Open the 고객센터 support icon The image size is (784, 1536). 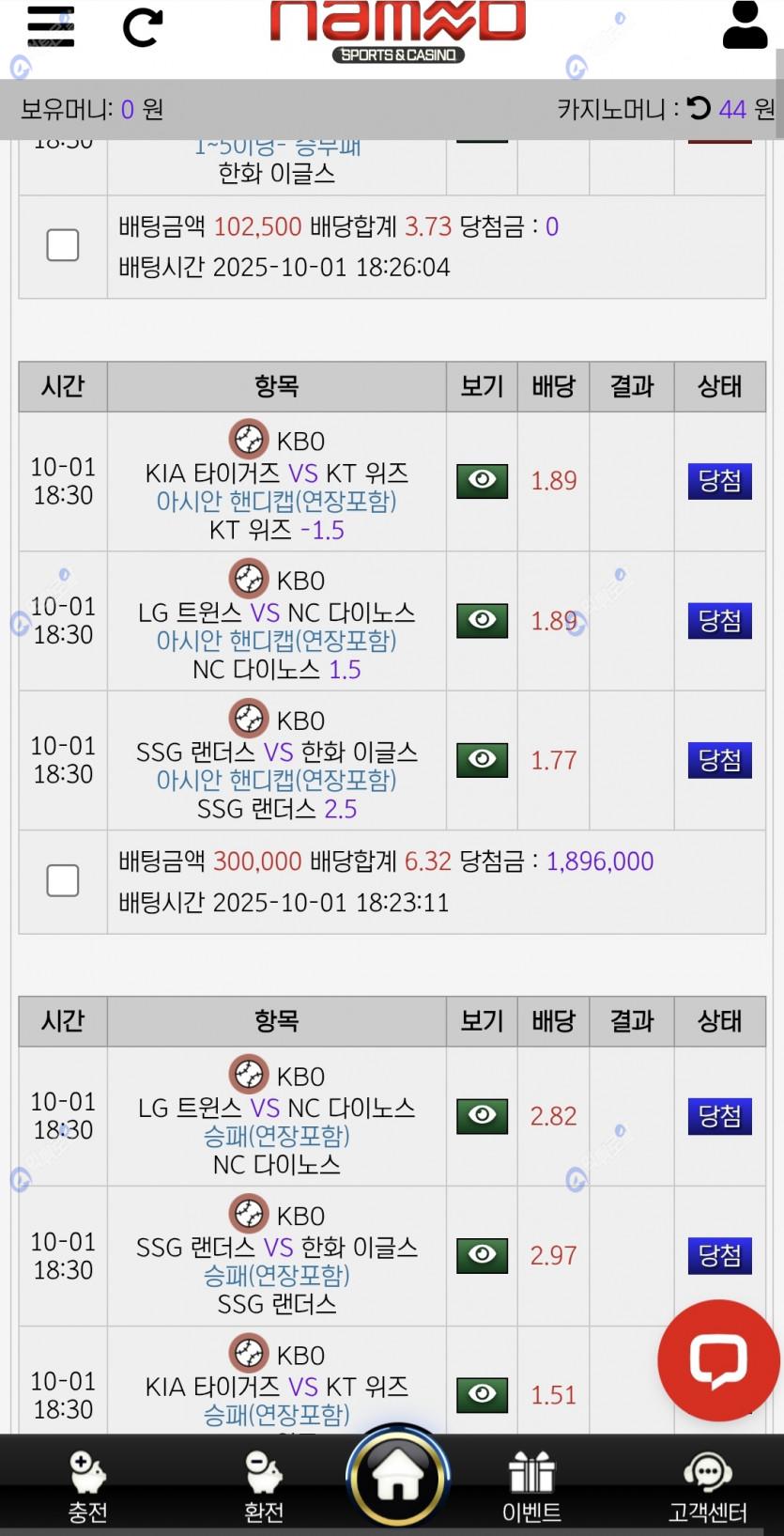point(708,1486)
